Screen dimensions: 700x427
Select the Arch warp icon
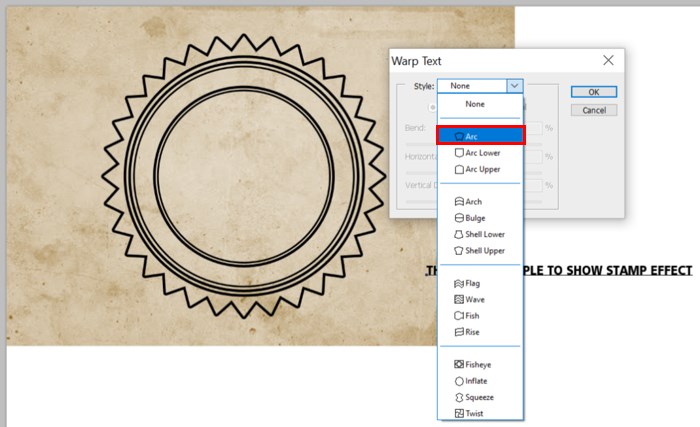click(459, 201)
